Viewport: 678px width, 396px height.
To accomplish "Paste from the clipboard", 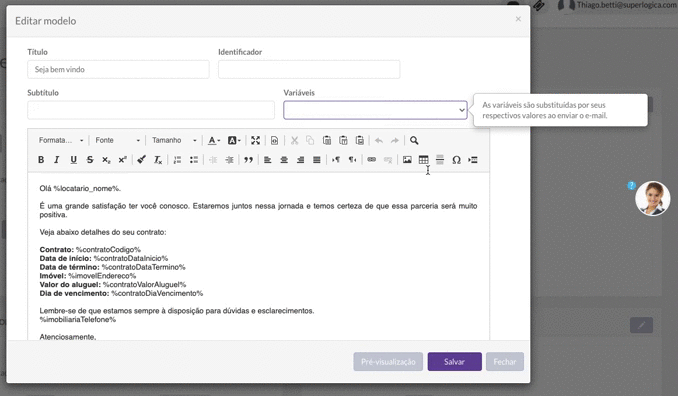I will click(x=327, y=140).
